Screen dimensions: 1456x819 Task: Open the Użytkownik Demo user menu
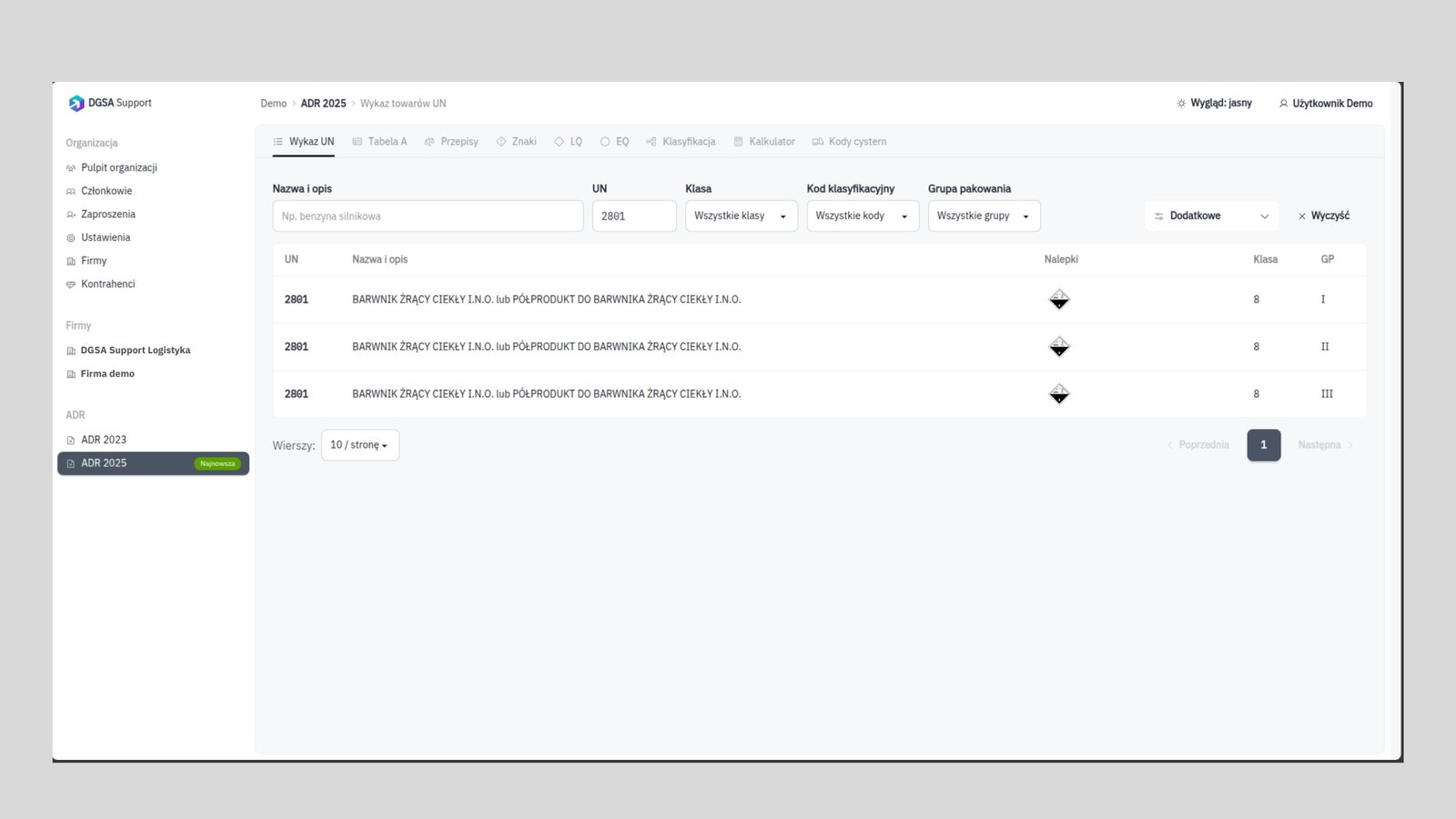click(x=1326, y=104)
